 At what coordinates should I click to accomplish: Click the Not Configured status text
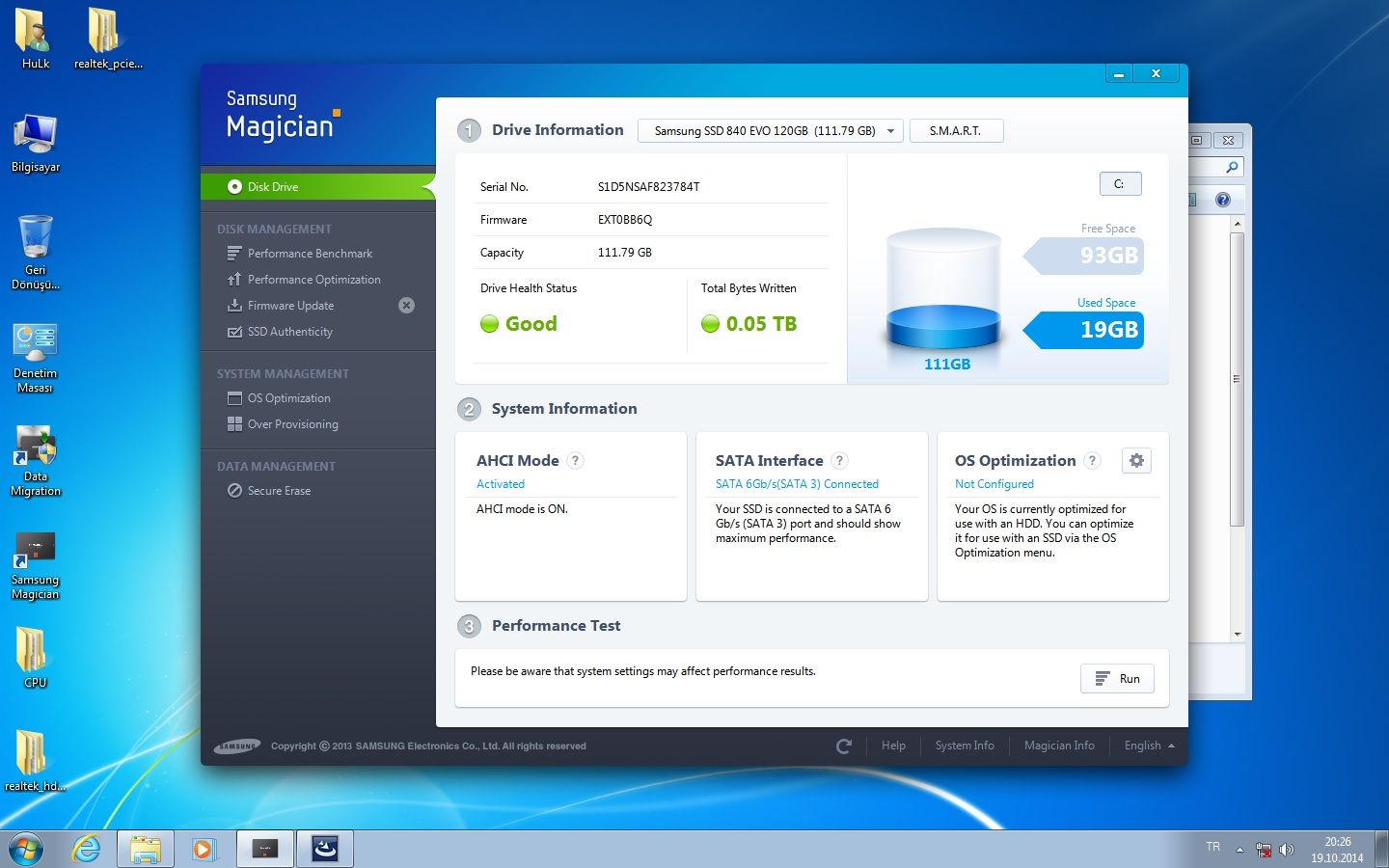(994, 484)
